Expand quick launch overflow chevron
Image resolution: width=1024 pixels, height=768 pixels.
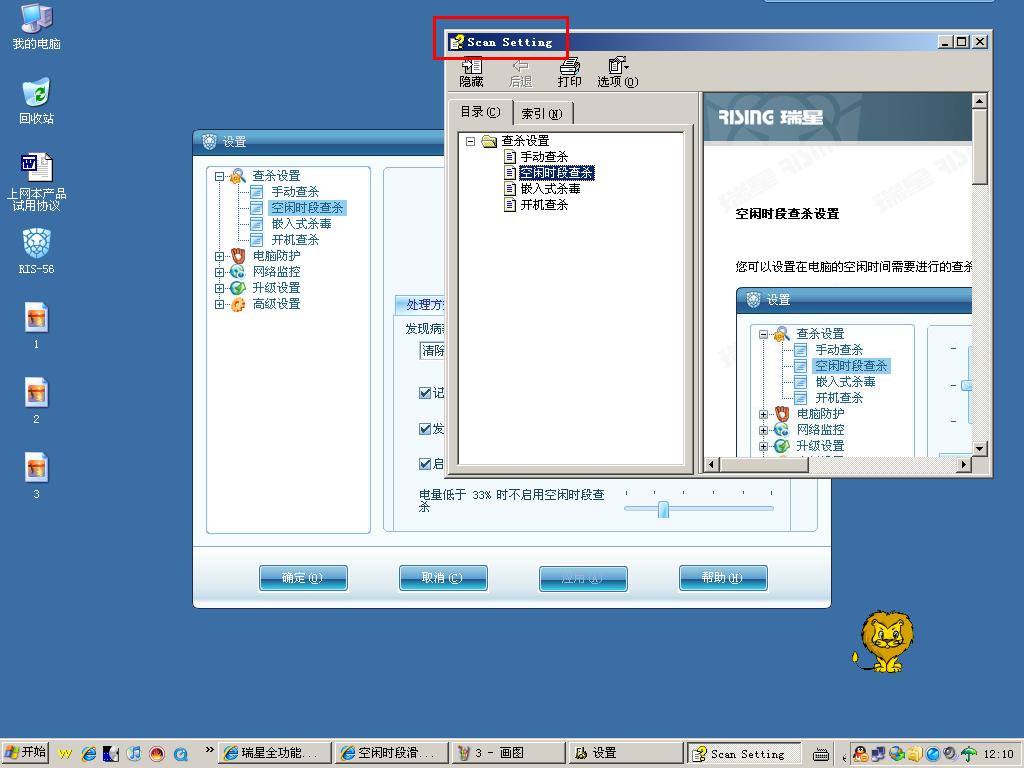point(209,750)
